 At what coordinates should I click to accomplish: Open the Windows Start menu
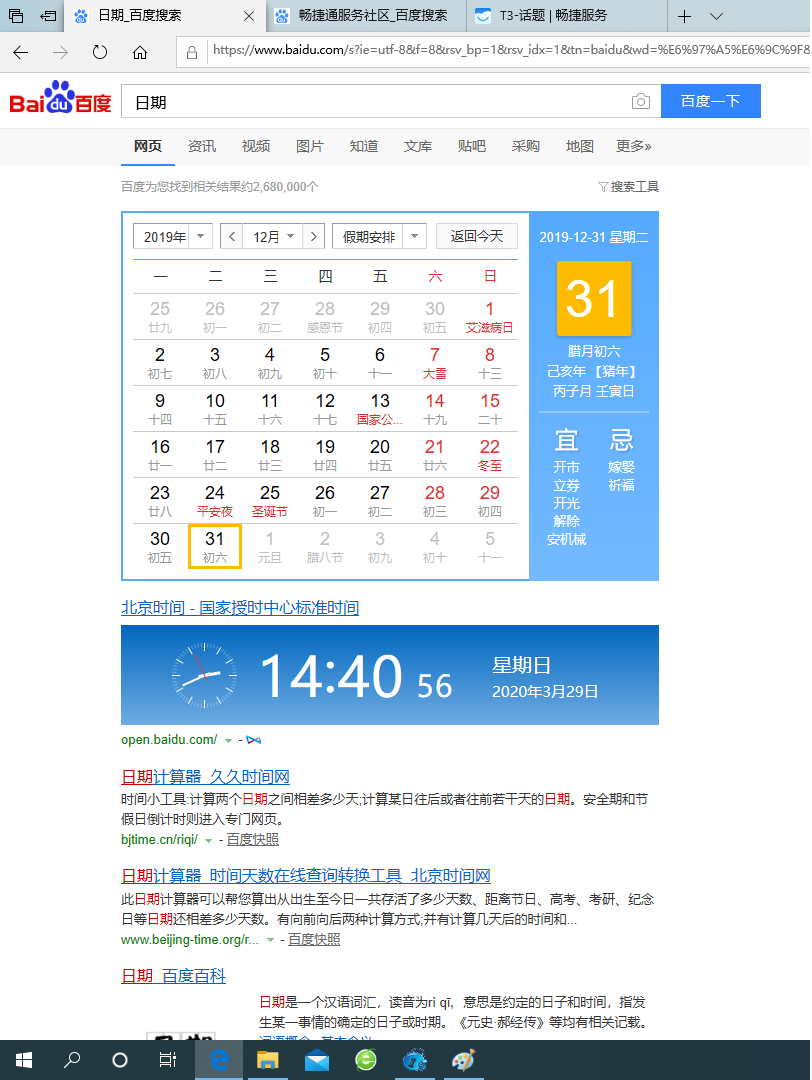[x=24, y=1060]
